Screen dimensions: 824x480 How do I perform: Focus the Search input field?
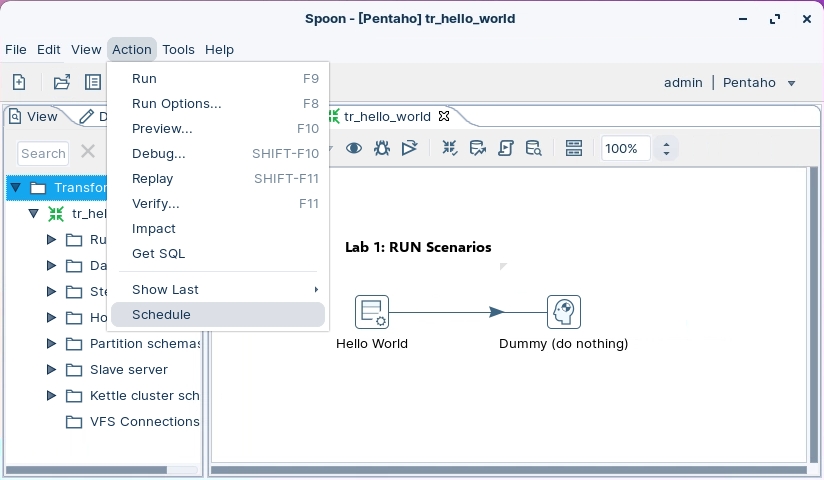pyautogui.click(x=43, y=154)
